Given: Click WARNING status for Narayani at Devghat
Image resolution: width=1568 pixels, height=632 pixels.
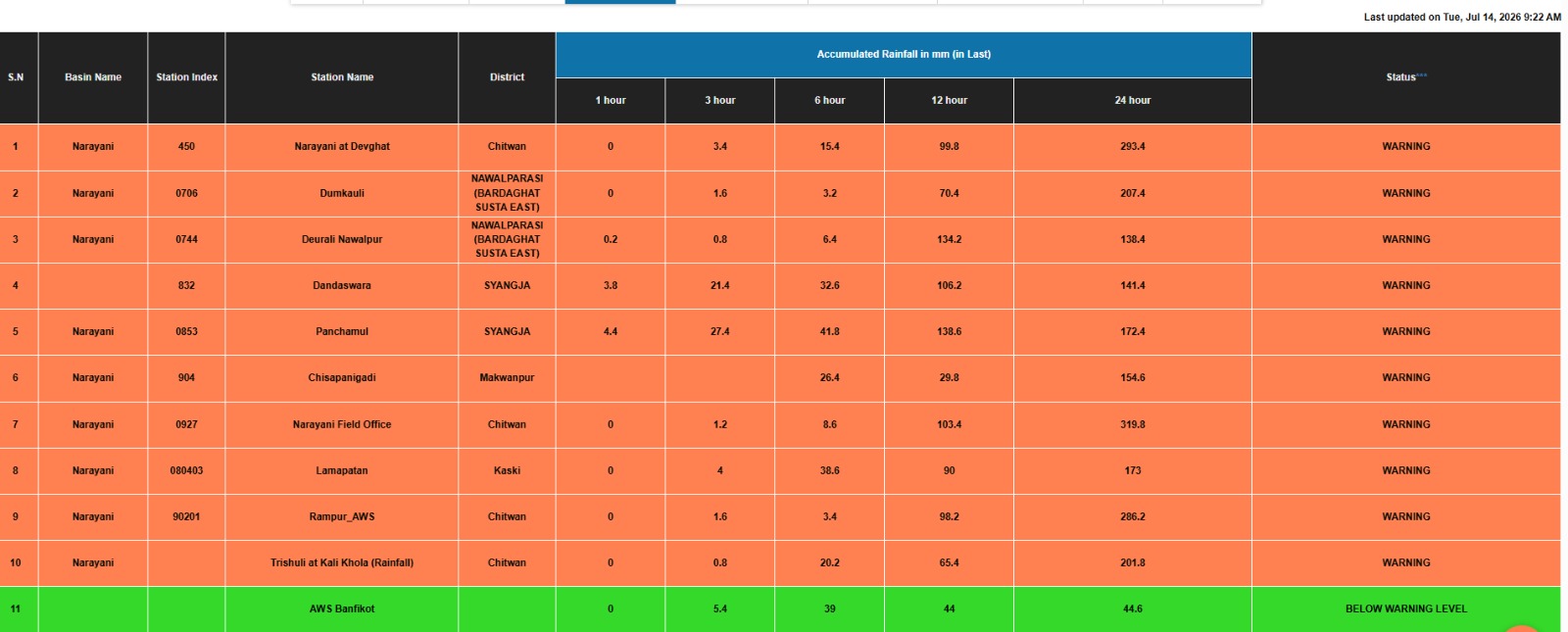Looking at the screenshot, I should (x=1406, y=147).
